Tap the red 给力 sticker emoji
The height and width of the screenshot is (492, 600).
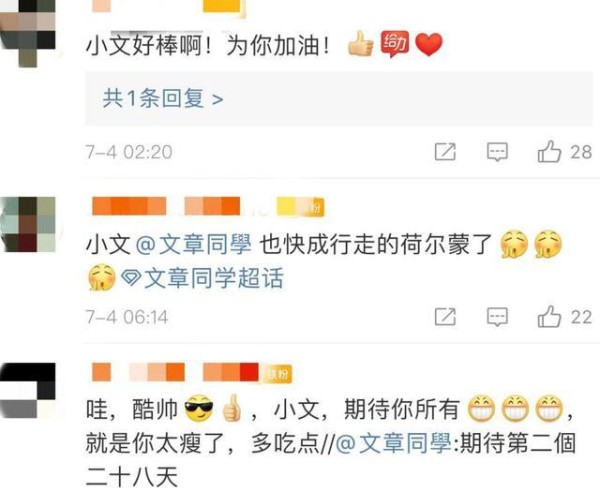(x=395, y=44)
